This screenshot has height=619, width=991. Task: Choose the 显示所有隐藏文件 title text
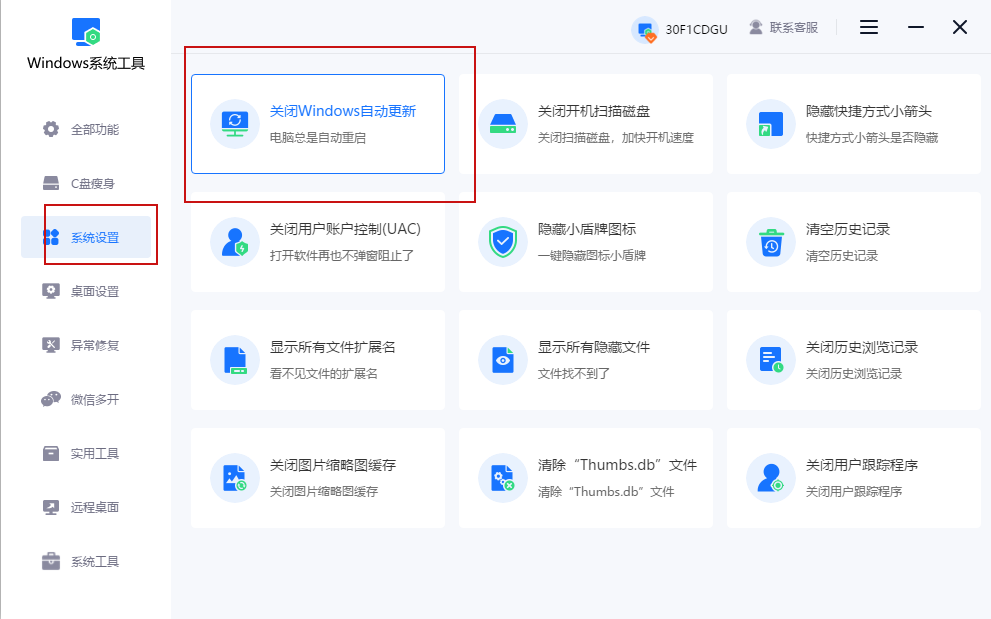point(593,347)
